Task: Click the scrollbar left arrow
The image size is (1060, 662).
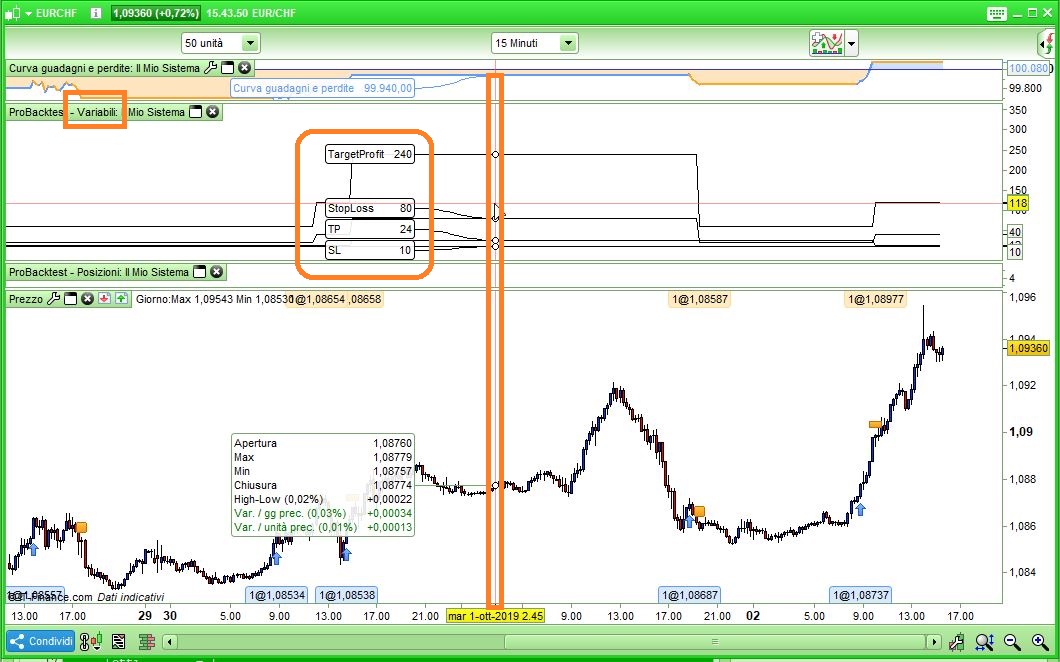Action: coord(170,642)
